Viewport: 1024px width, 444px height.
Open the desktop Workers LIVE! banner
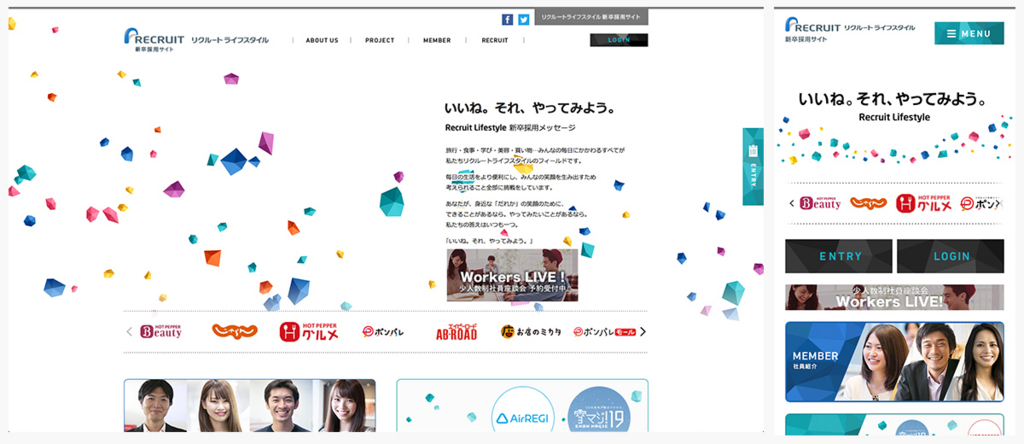point(513,275)
